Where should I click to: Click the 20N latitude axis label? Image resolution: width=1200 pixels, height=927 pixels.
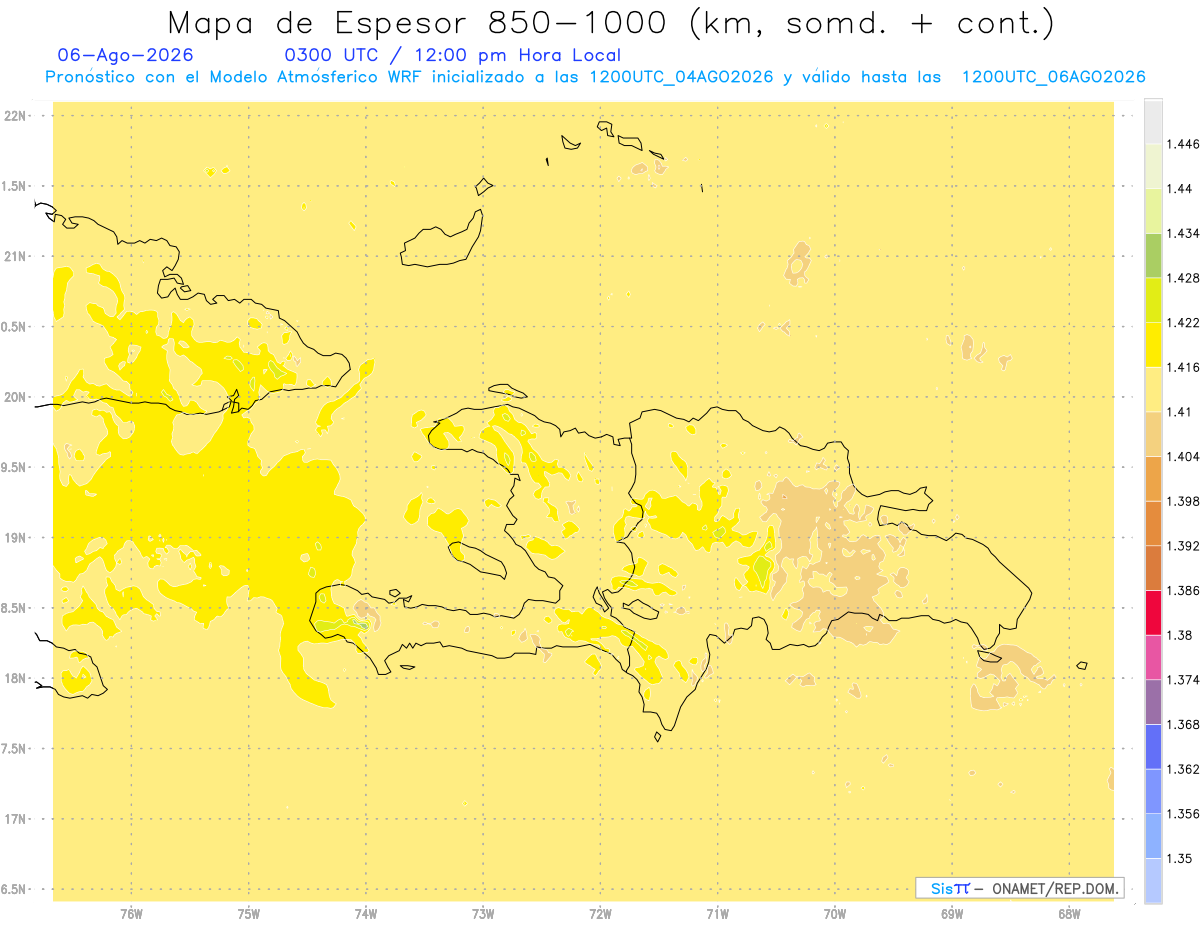(16, 397)
